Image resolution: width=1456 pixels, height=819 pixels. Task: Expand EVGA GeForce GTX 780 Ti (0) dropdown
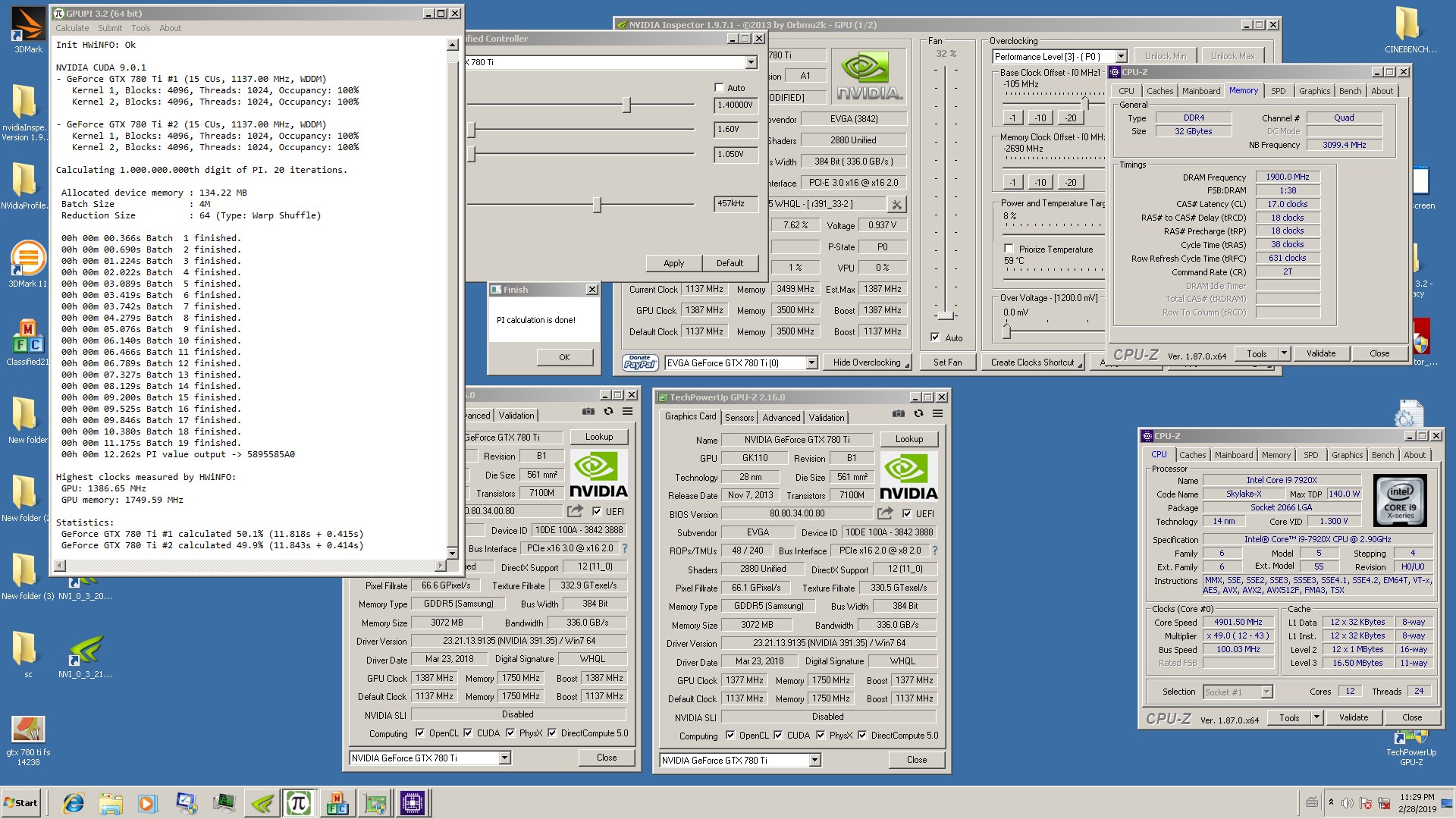point(811,362)
